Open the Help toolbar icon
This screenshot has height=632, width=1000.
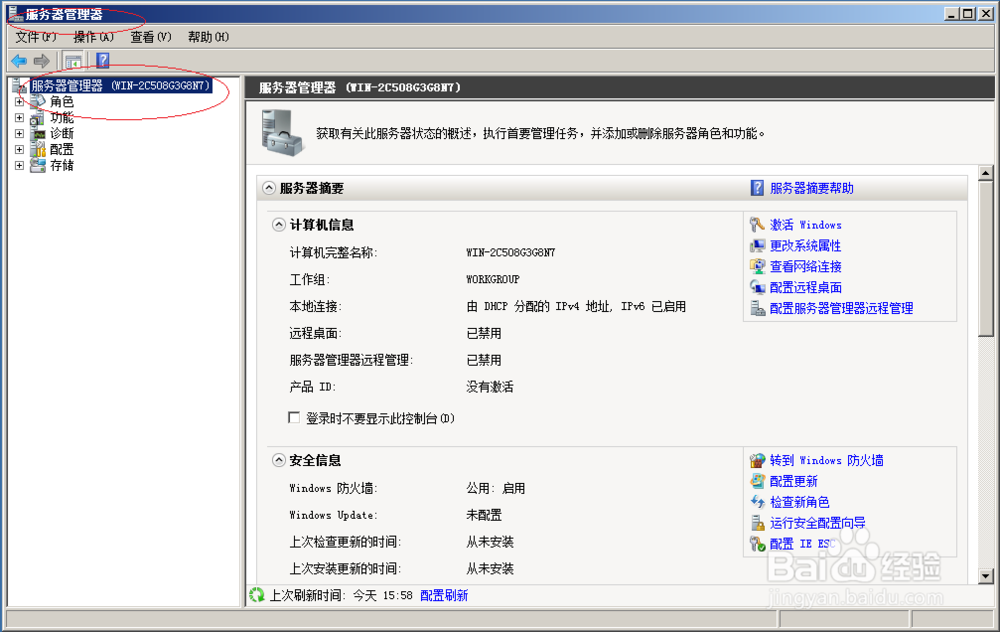tap(103, 61)
